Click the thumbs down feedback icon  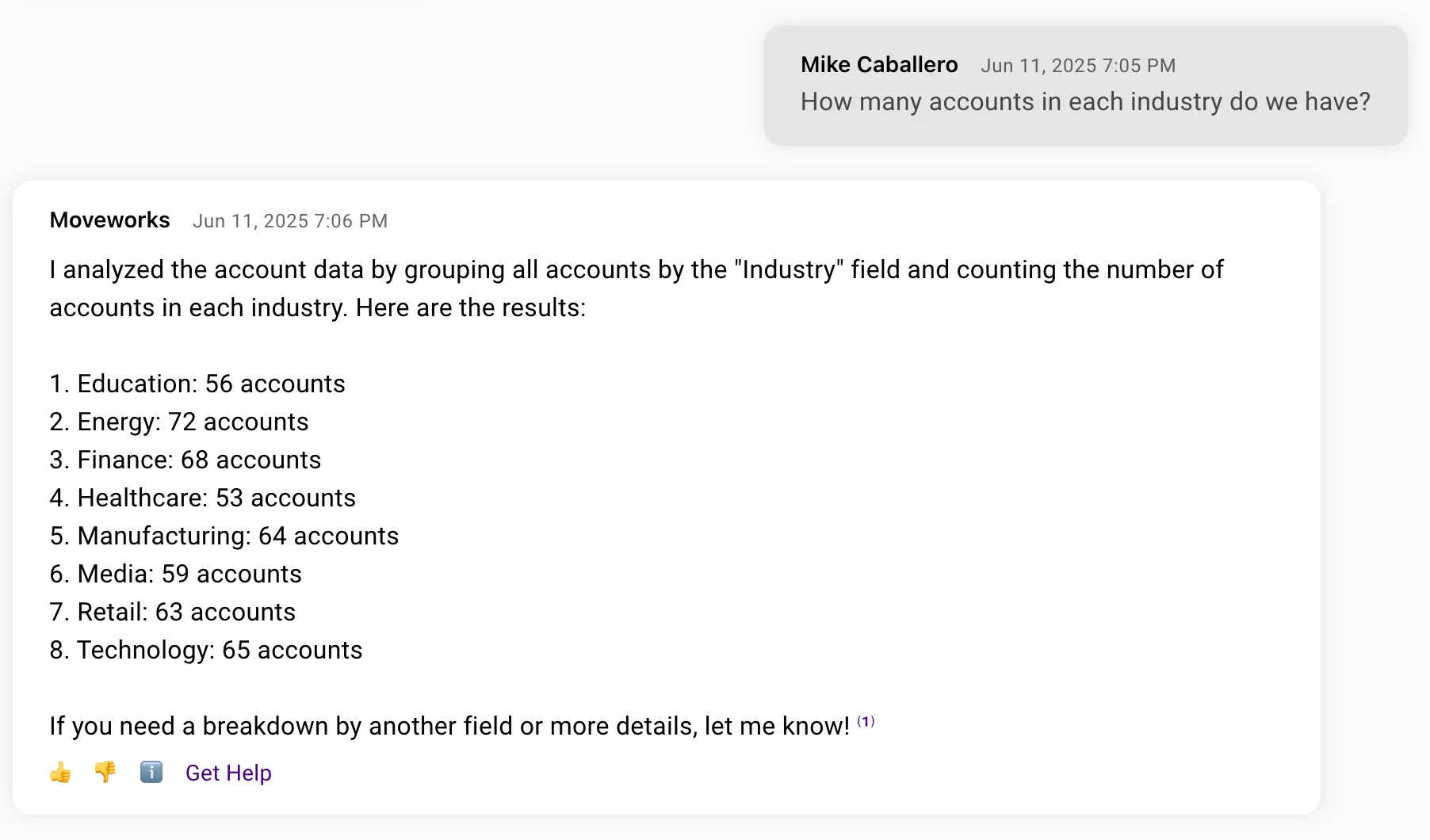pos(105,772)
